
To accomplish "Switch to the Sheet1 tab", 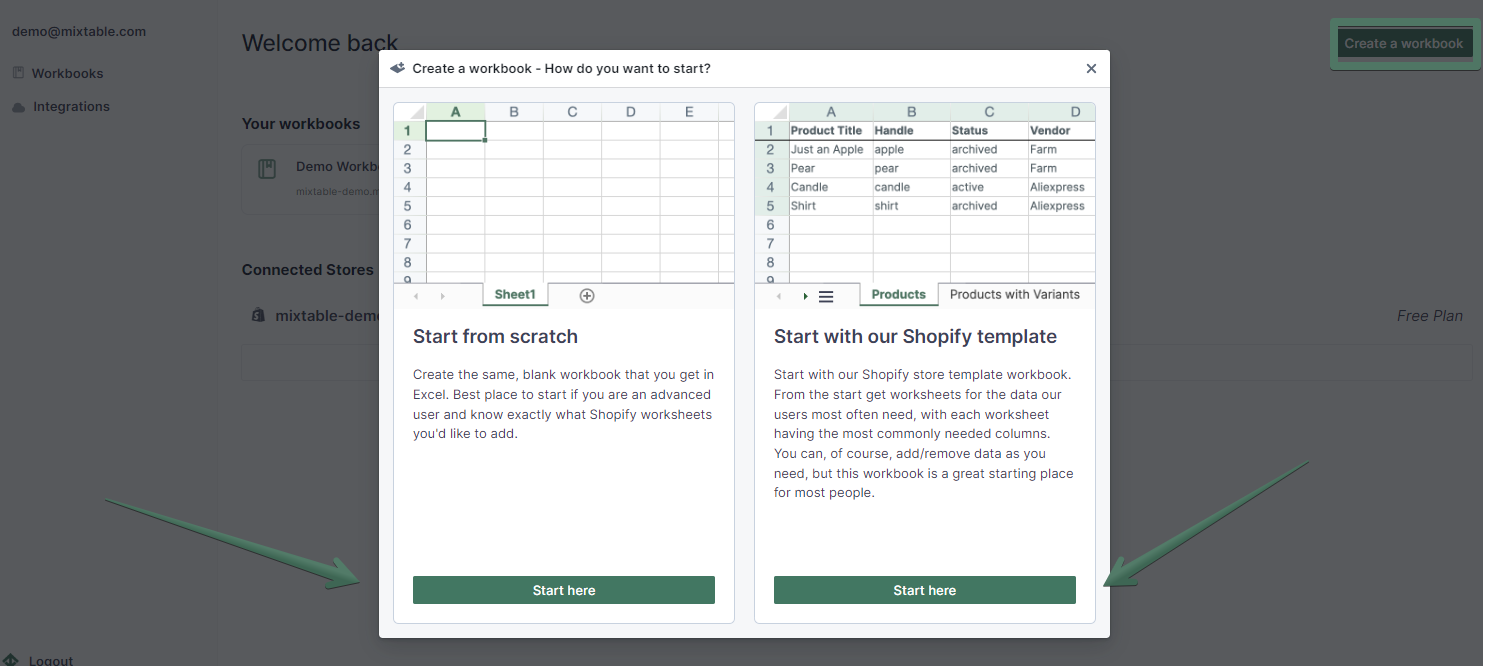I will (x=515, y=295).
